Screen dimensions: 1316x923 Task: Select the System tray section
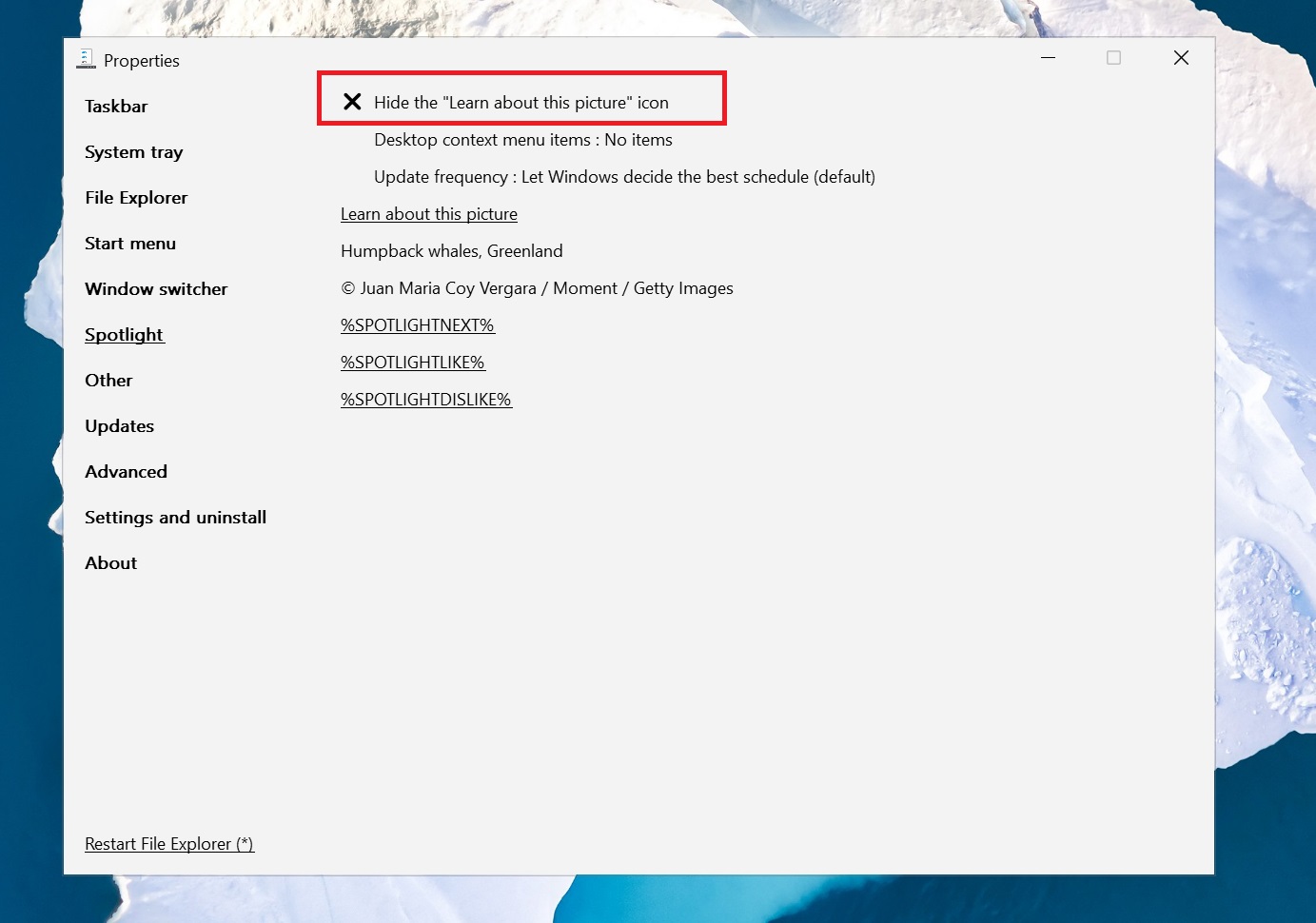133,151
